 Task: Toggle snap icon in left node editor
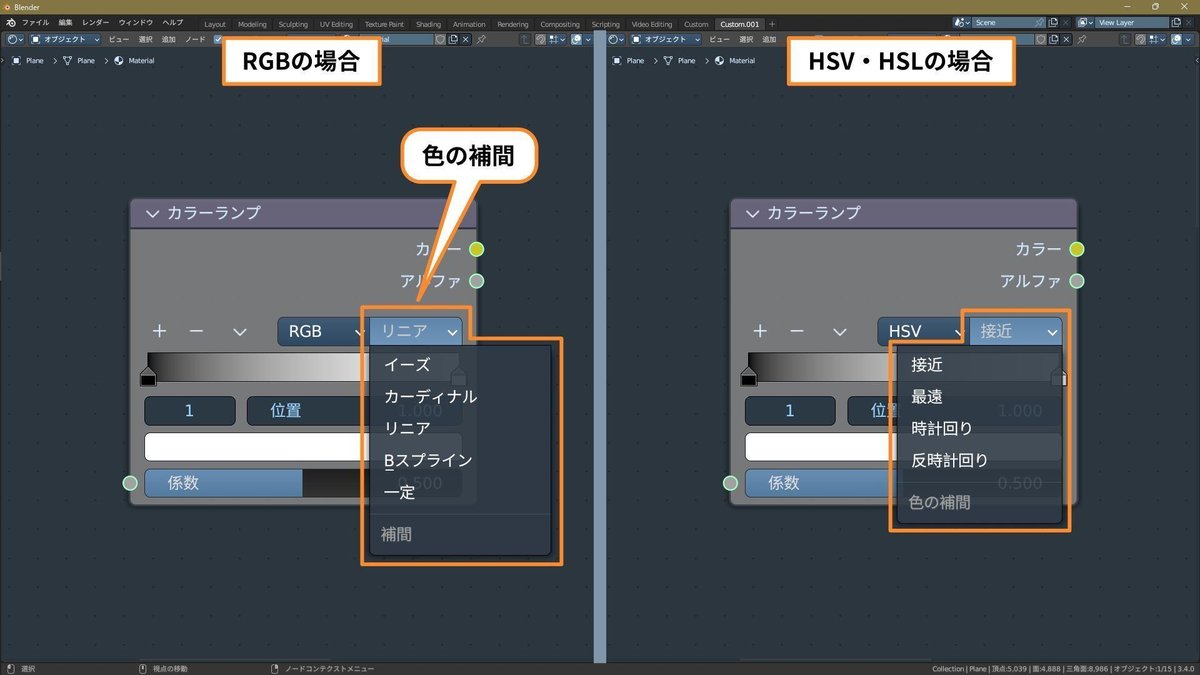click(x=541, y=39)
